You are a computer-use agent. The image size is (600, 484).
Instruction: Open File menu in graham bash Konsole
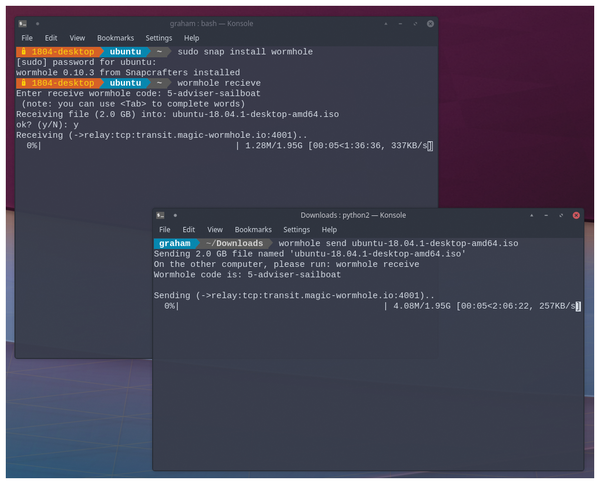point(27,38)
